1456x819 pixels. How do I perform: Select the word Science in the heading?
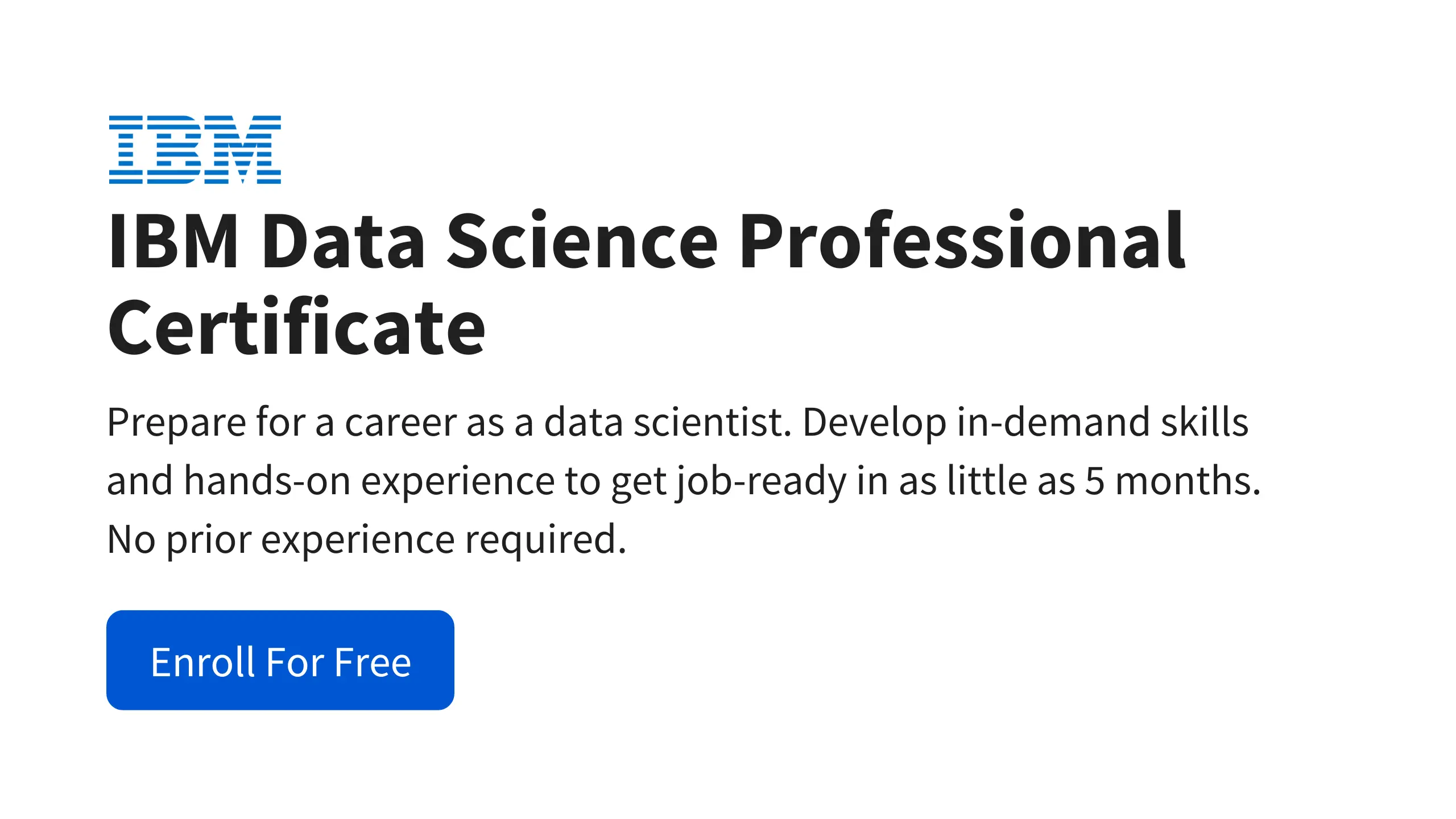(582, 241)
